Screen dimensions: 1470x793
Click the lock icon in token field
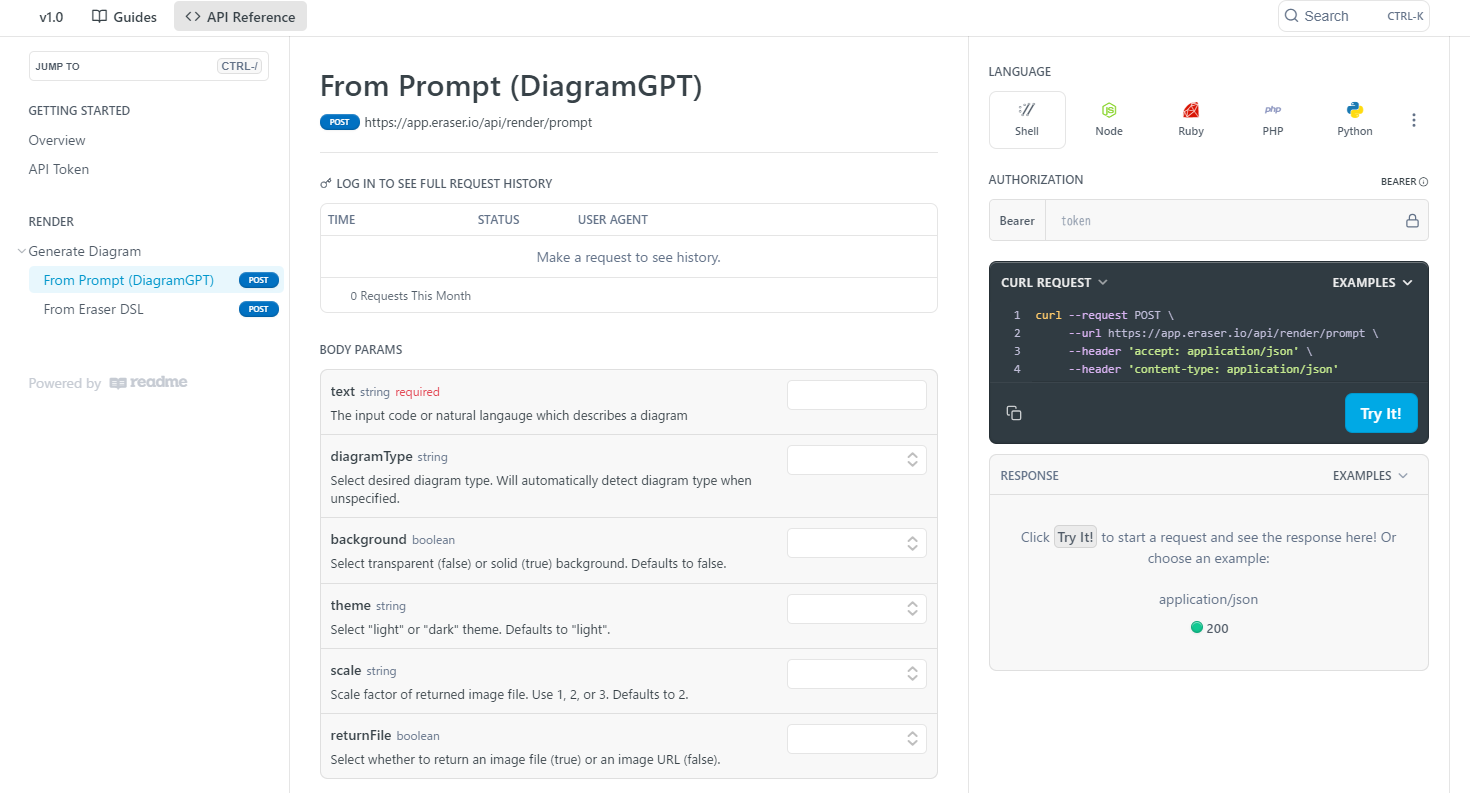(x=1412, y=220)
